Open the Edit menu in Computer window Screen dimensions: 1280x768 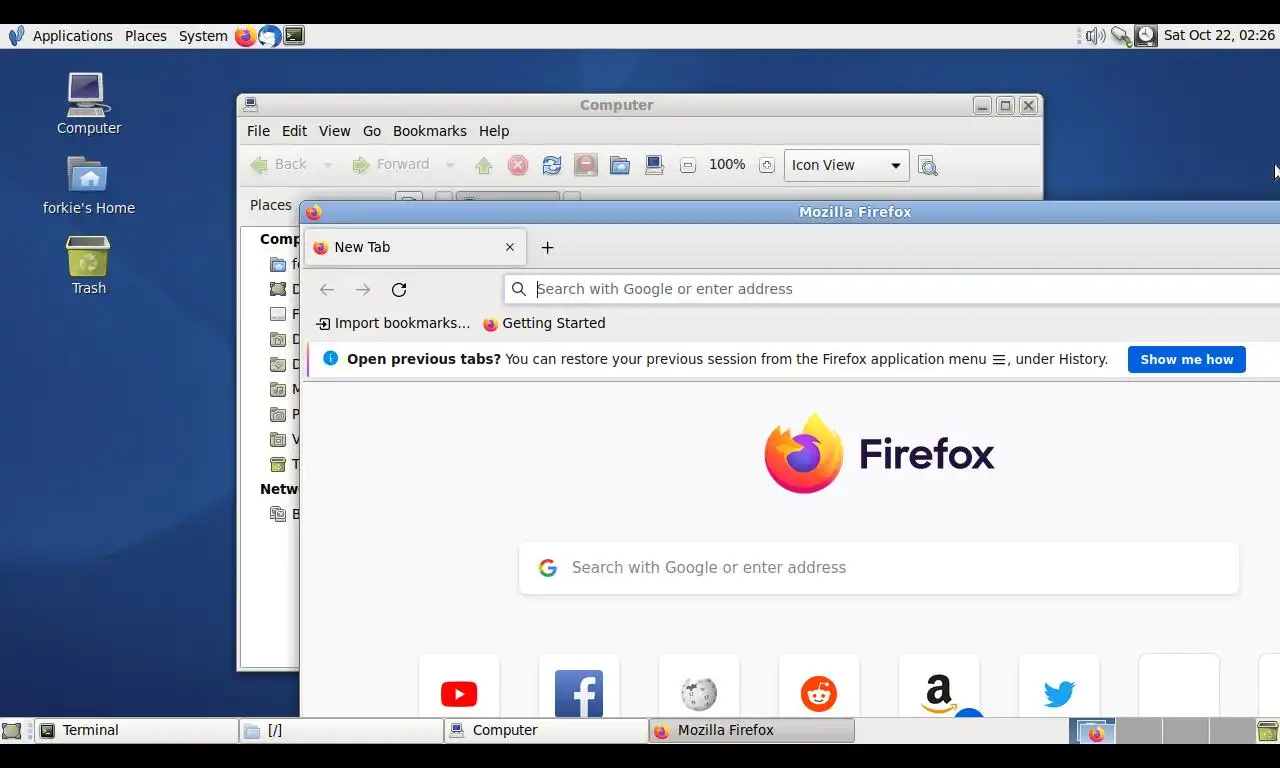tap(294, 131)
